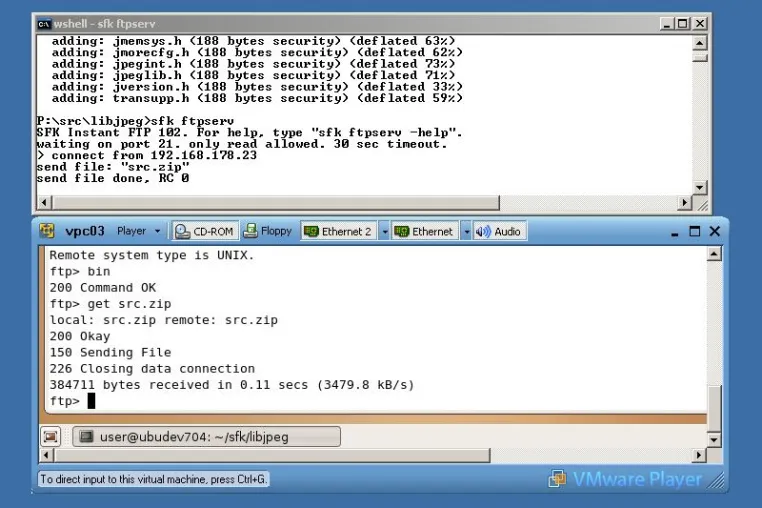
Task: Click the user@ubudev704 terminal taskbar button
Action: point(207,437)
